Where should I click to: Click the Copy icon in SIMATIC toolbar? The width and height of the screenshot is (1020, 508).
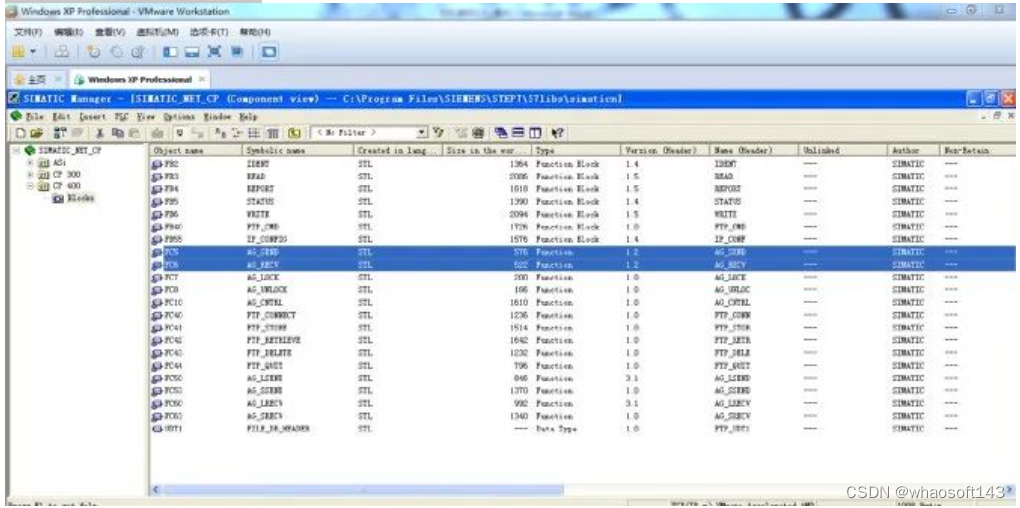pyautogui.click(x=116, y=133)
